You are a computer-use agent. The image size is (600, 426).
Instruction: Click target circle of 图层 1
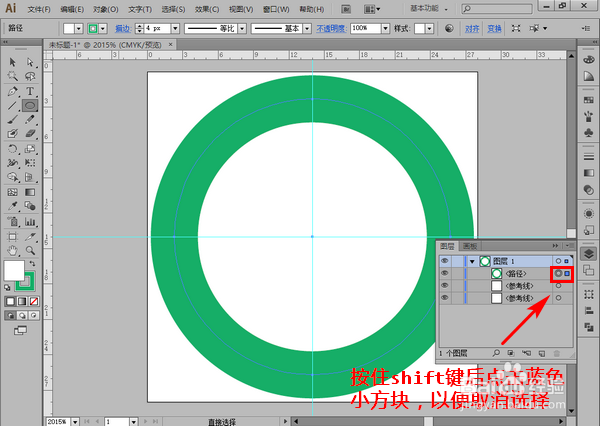558,261
